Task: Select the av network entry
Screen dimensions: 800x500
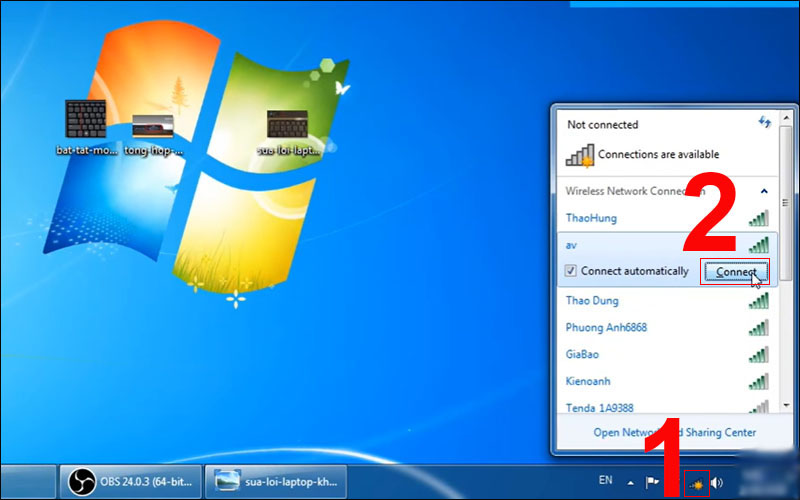Action: (x=667, y=245)
